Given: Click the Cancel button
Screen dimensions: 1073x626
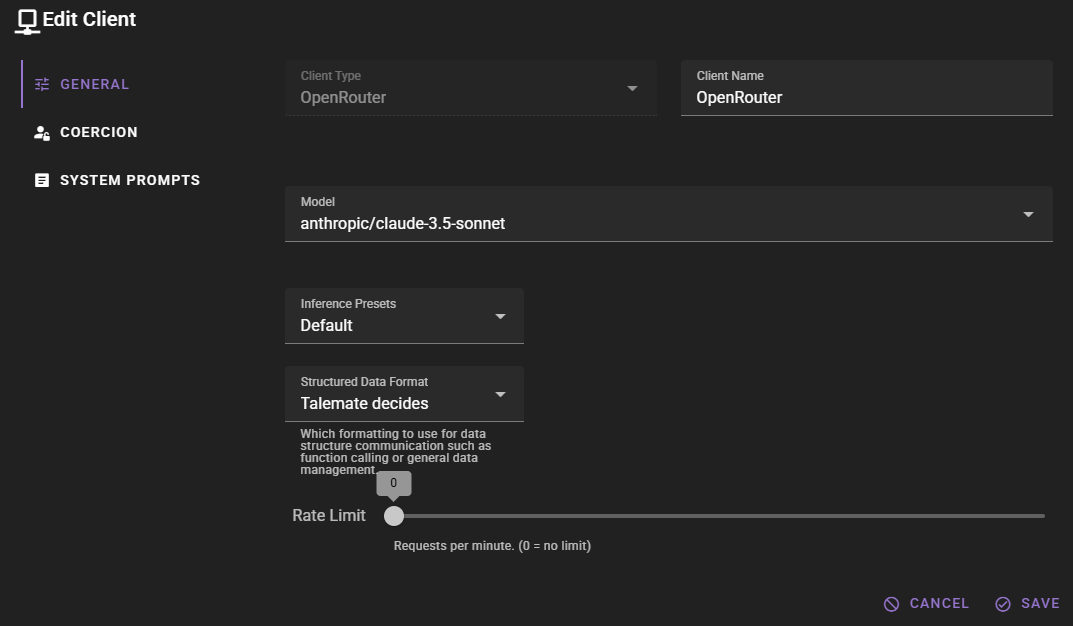Looking at the screenshot, I should point(927,603).
